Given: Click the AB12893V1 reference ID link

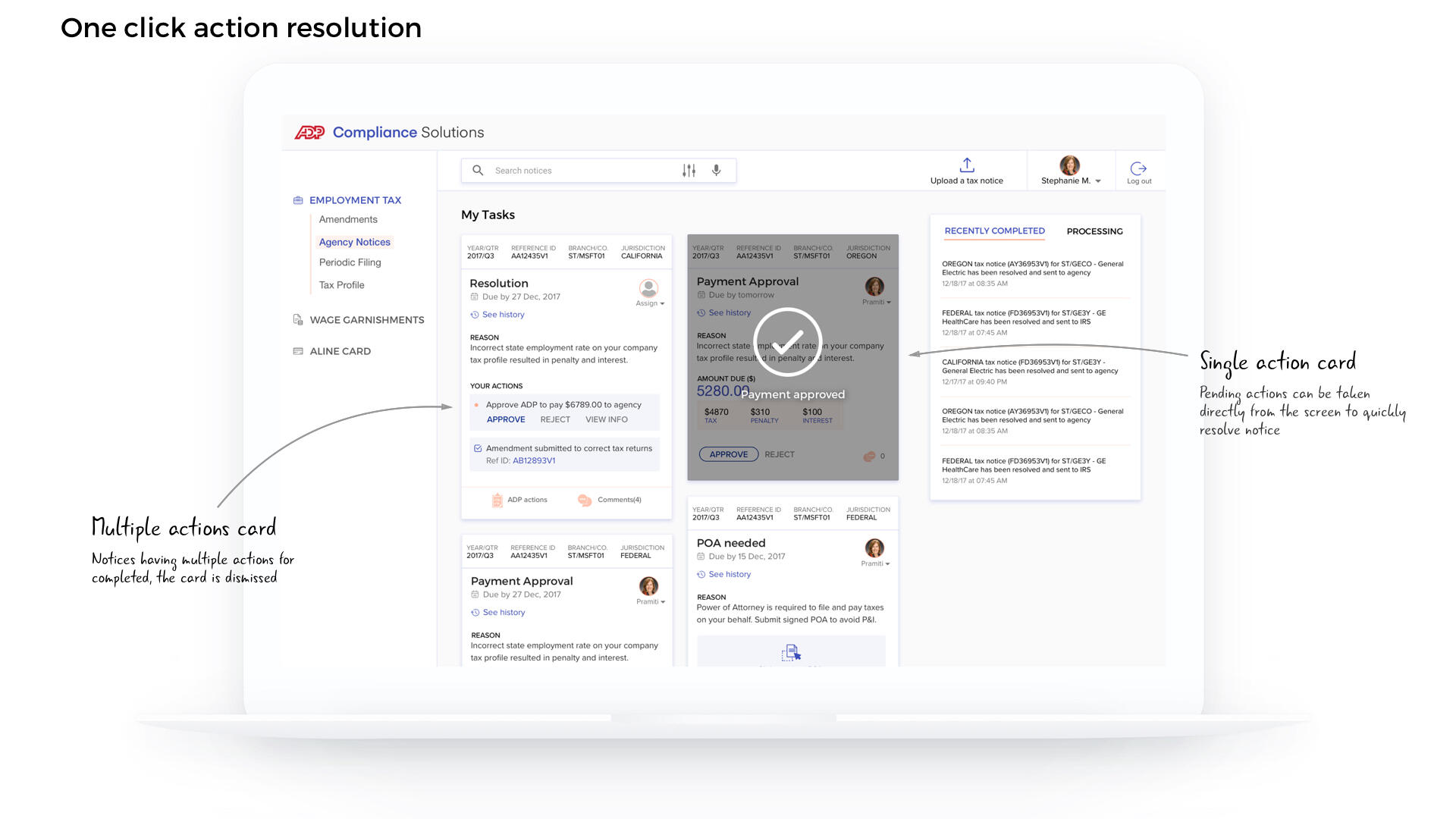Looking at the screenshot, I should [x=534, y=461].
